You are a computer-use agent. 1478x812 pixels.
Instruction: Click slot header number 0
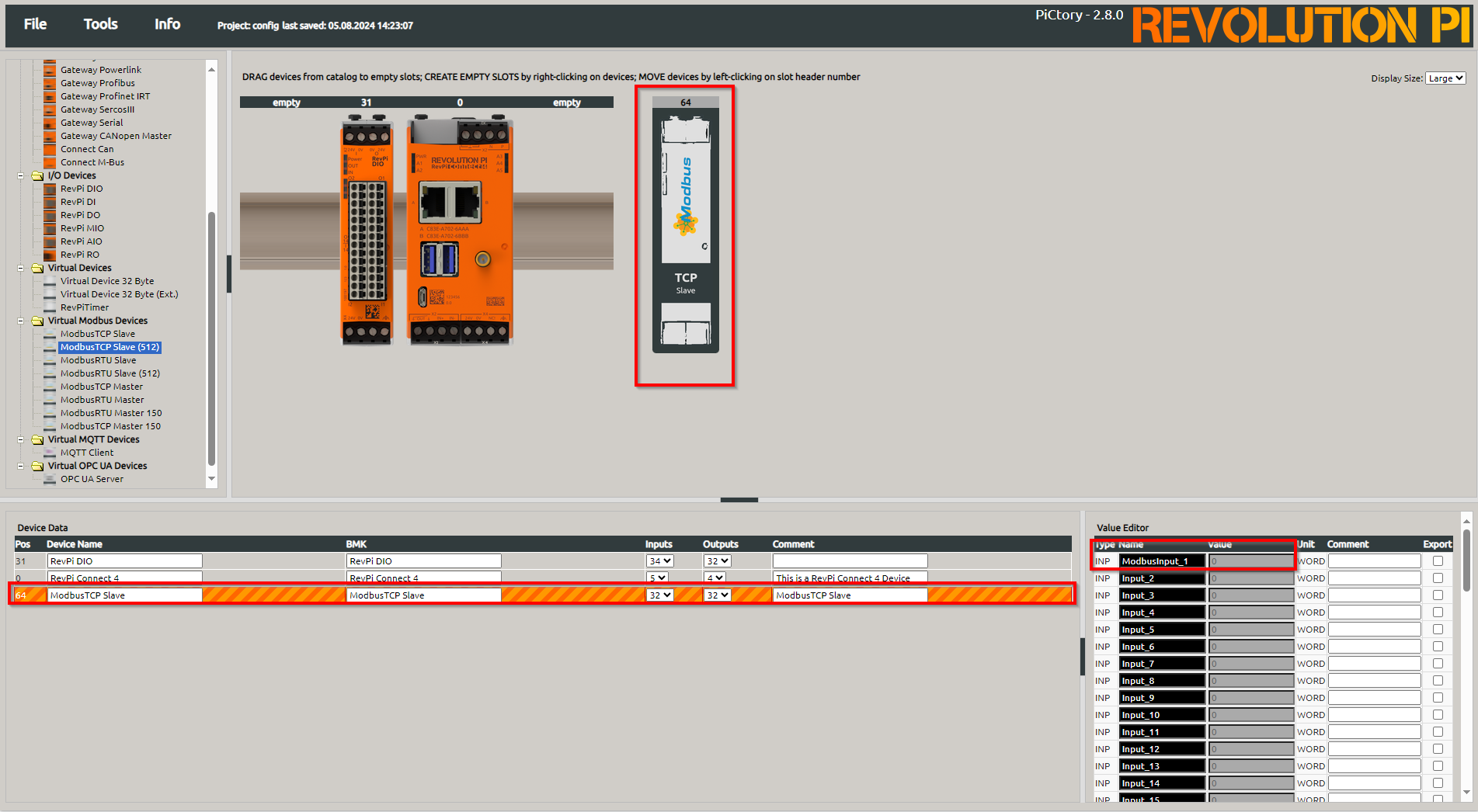[460, 102]
